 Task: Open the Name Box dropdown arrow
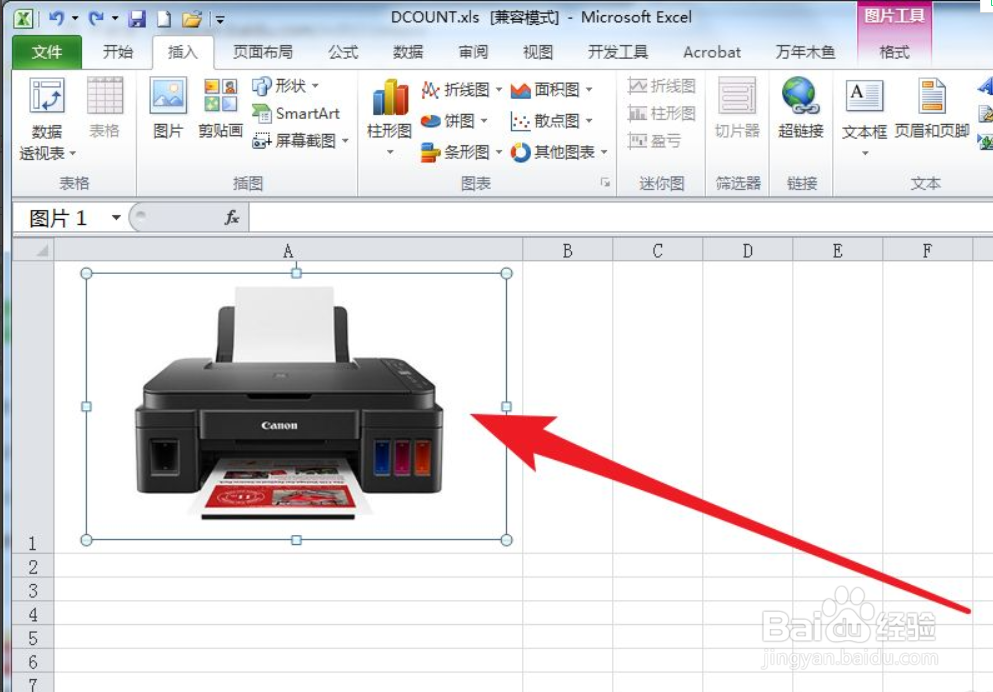pos(116,218)
